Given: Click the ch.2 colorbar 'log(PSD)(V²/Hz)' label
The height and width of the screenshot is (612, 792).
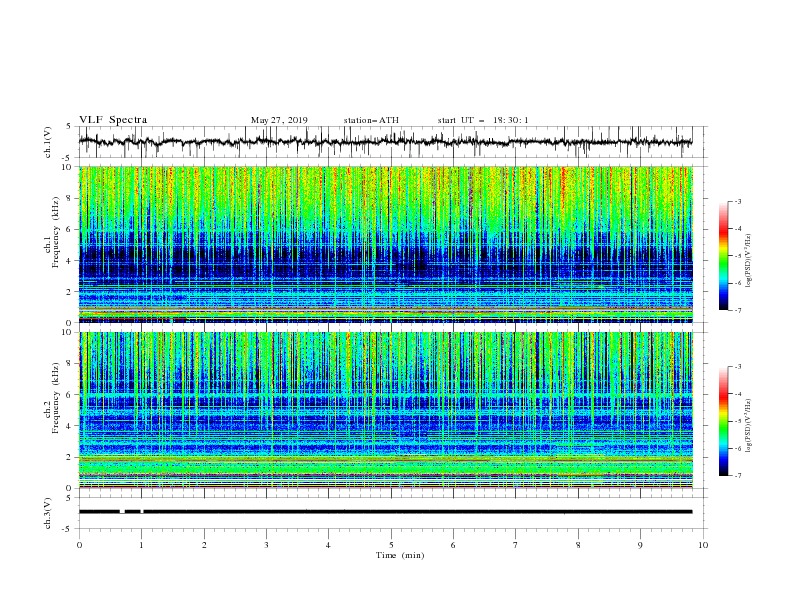Looking at the screenshot, I should [749, 425].
